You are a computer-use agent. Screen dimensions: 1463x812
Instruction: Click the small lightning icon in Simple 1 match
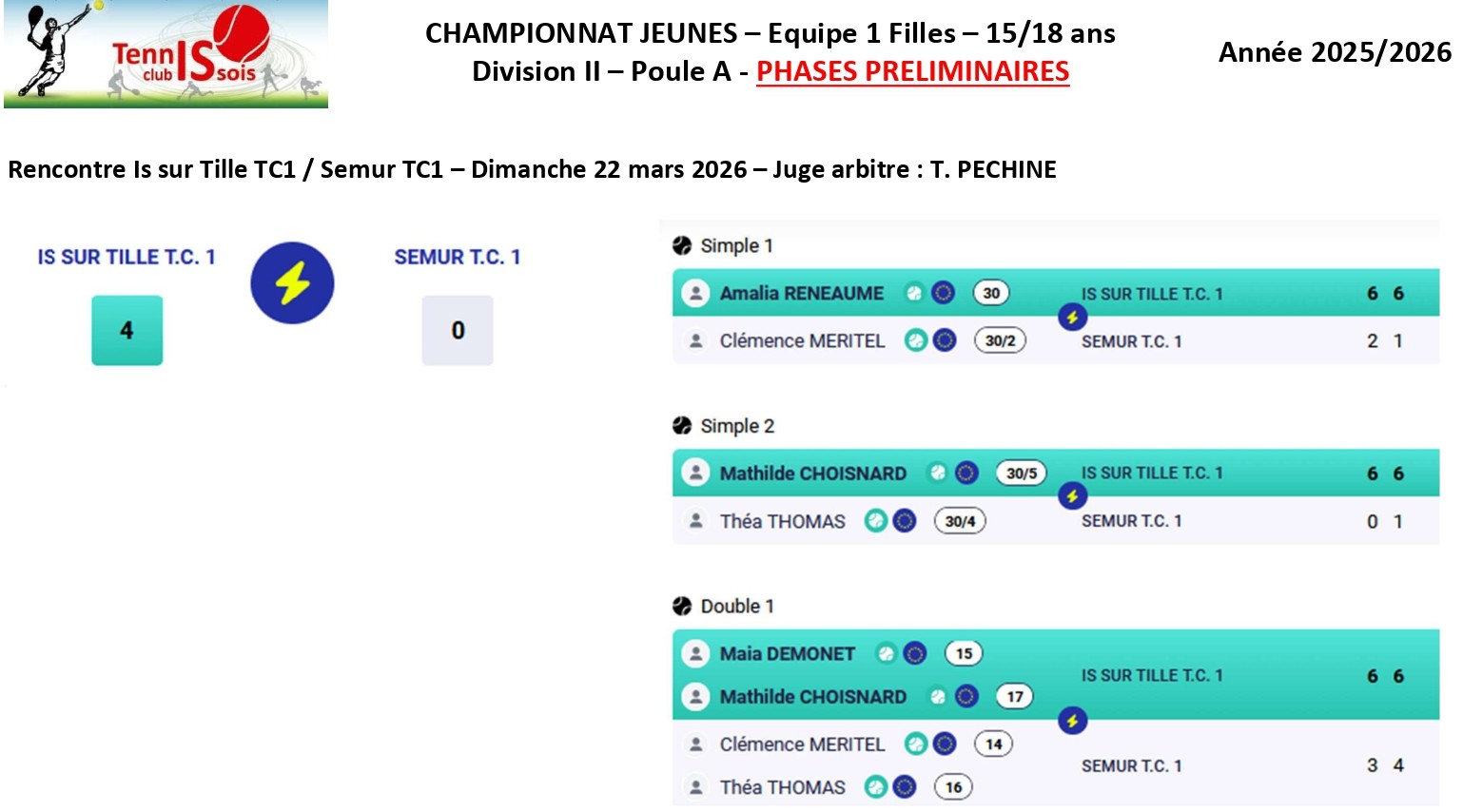point(1072,318)
